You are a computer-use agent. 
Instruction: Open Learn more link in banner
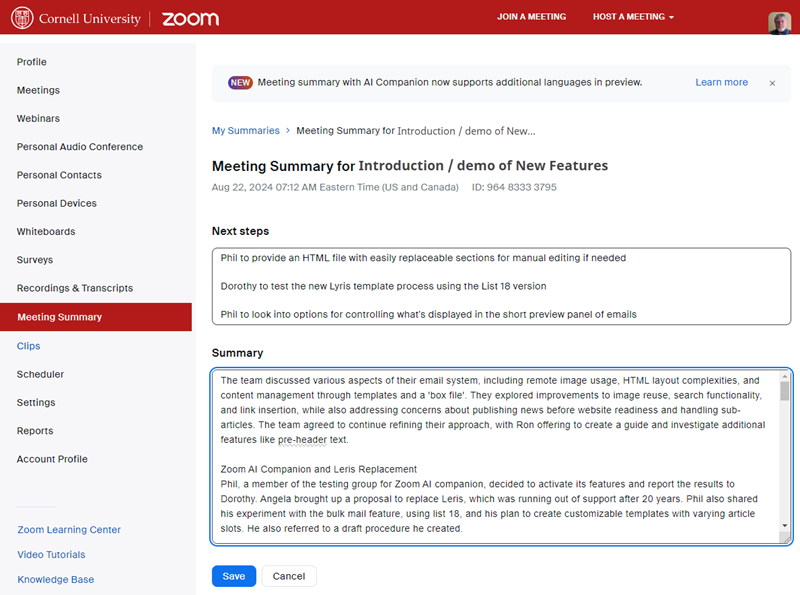pos(721,82)
